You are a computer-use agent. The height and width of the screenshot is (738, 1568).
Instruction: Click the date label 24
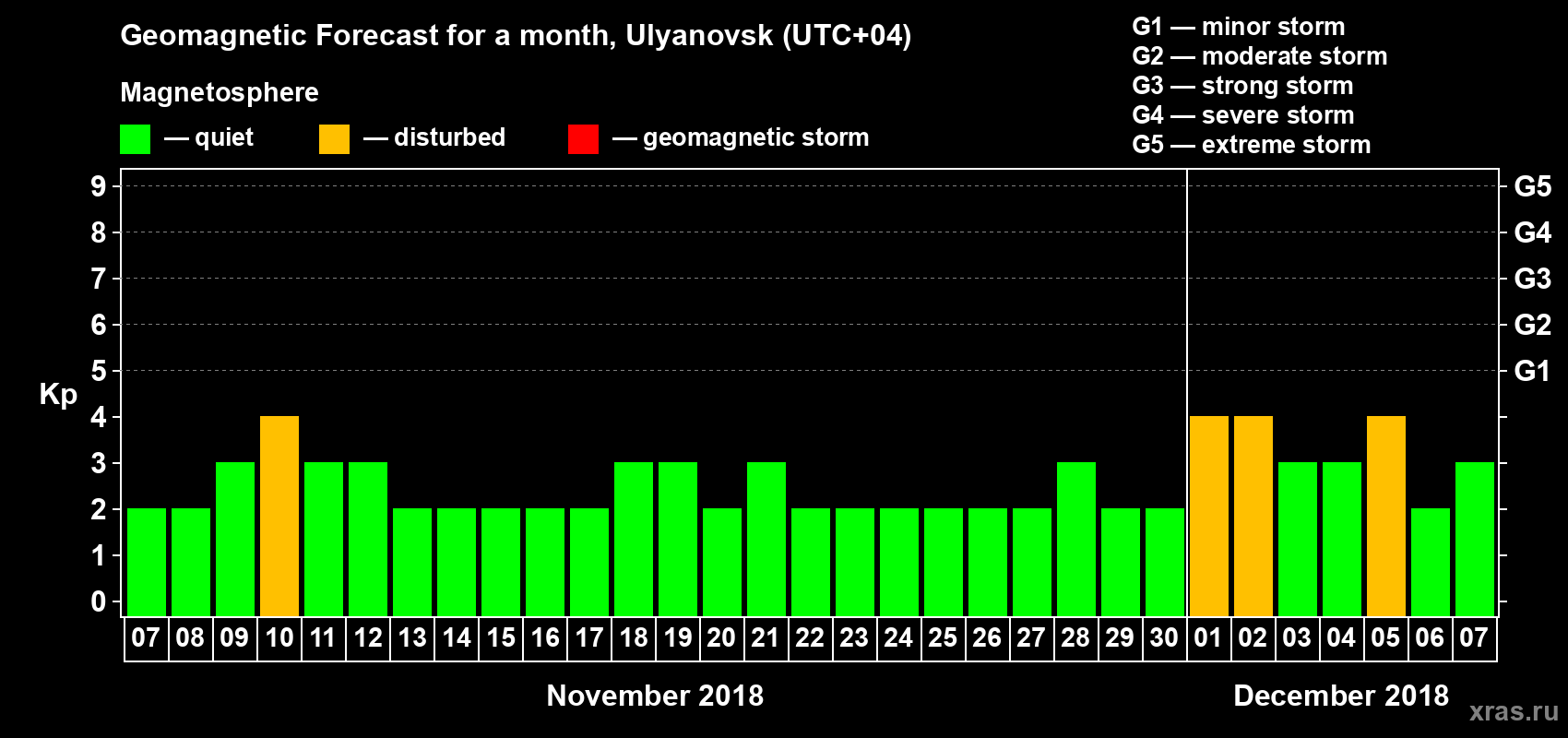coord(898,637)
